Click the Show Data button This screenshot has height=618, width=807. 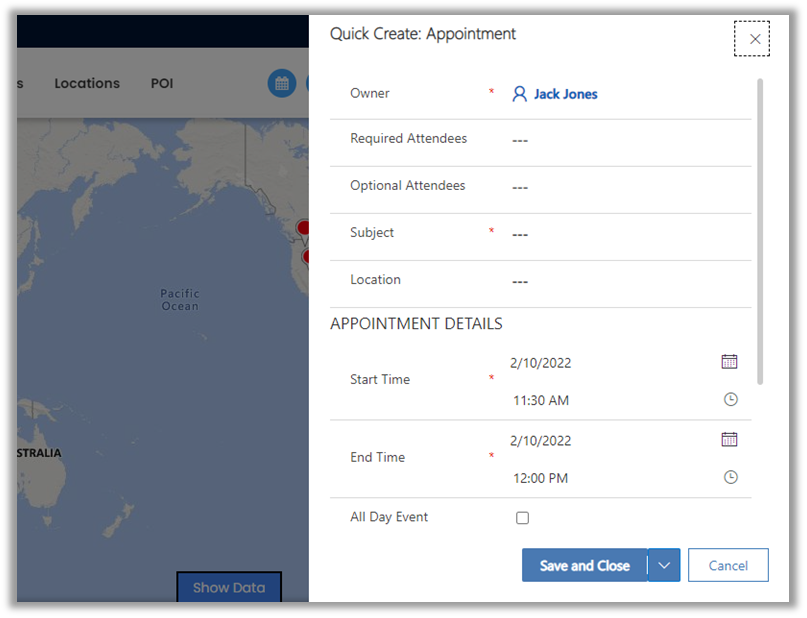click(229, 588)
